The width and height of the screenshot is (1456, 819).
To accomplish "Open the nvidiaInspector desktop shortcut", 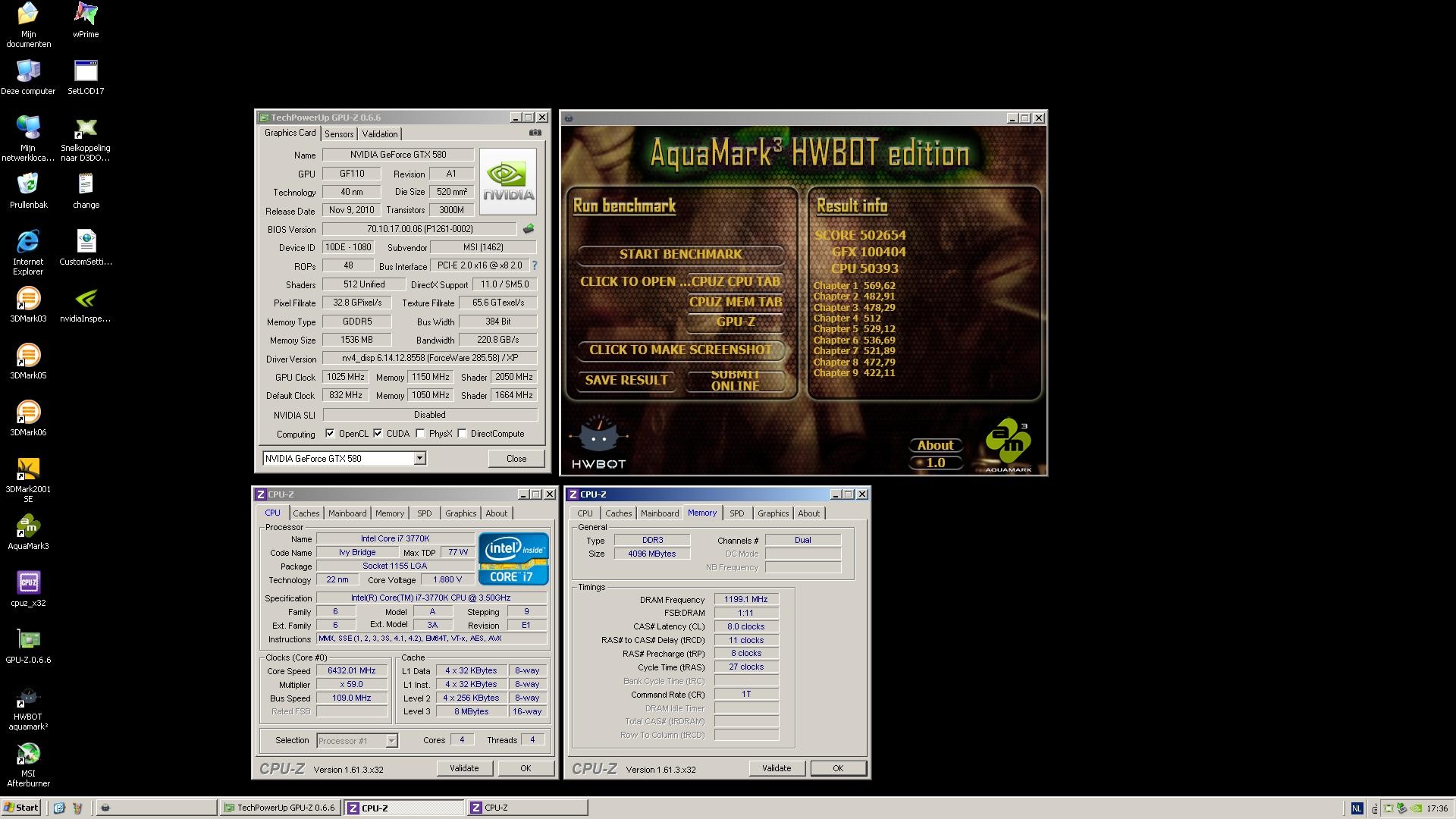I will (x=86, y=300).
